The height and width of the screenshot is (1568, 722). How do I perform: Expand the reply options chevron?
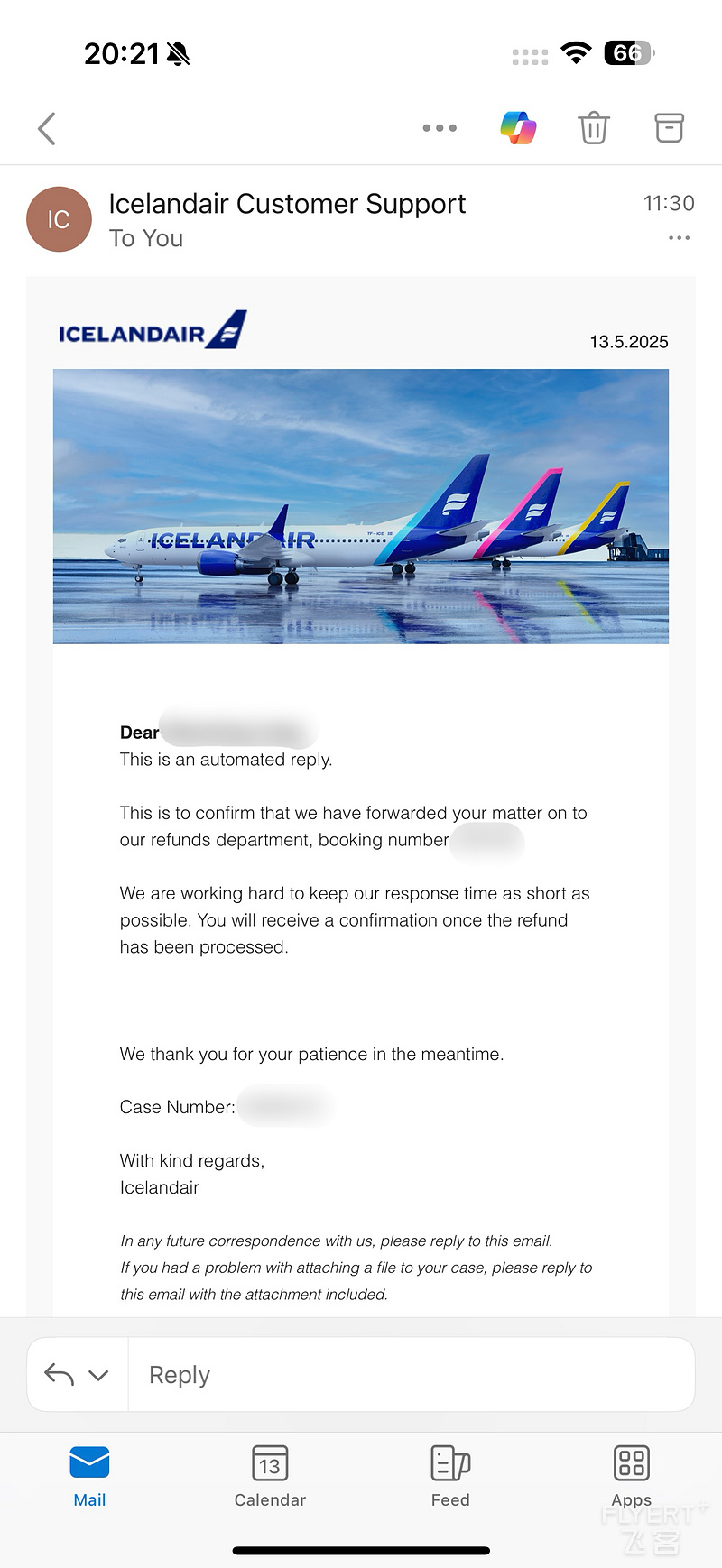pos(98,1375)
